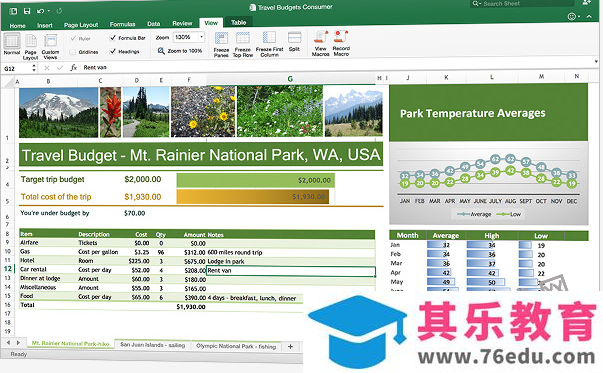Open the Page Layout ribbon tab

click(81, 25)
